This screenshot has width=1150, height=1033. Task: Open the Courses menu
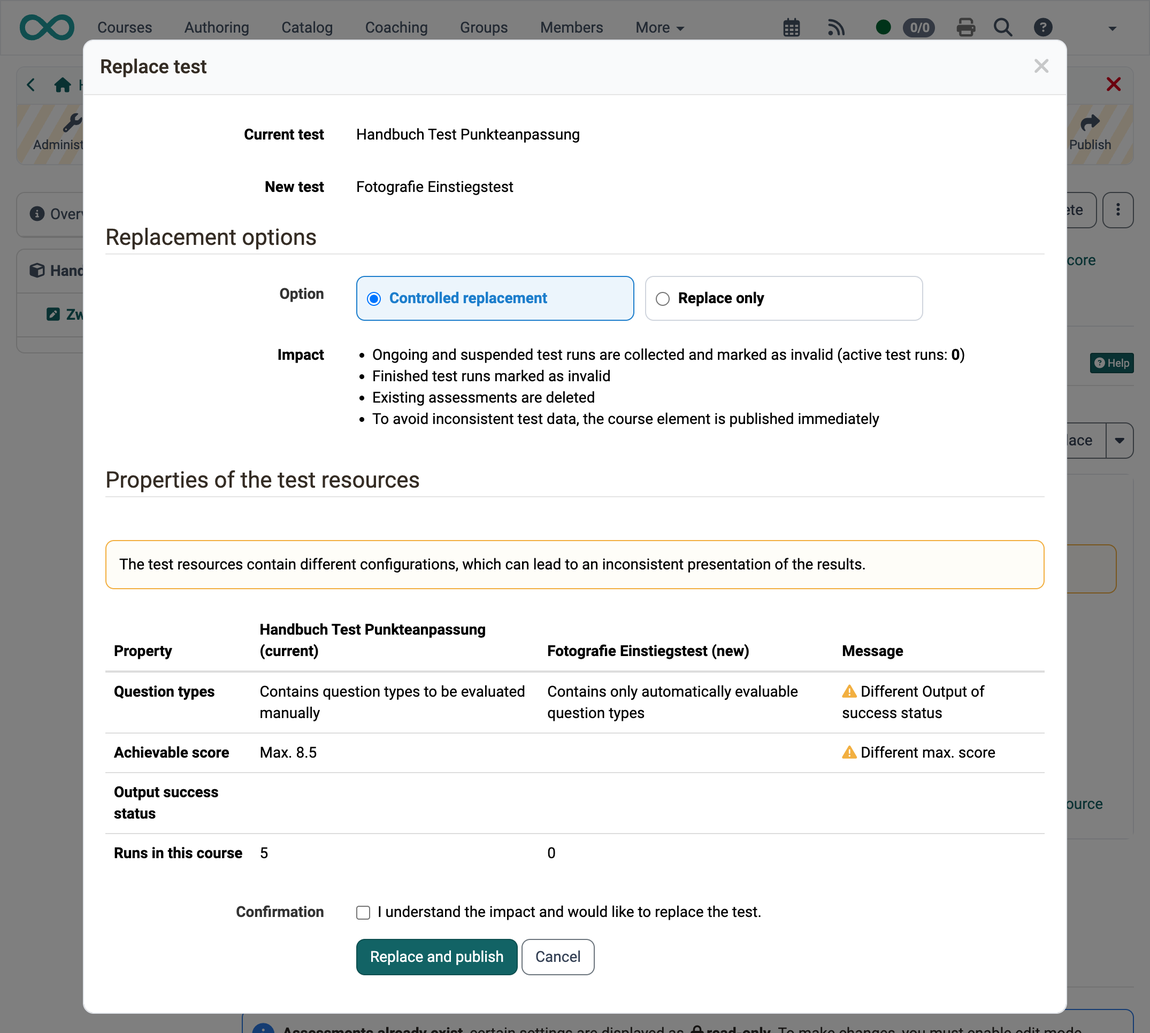[125, 28]
